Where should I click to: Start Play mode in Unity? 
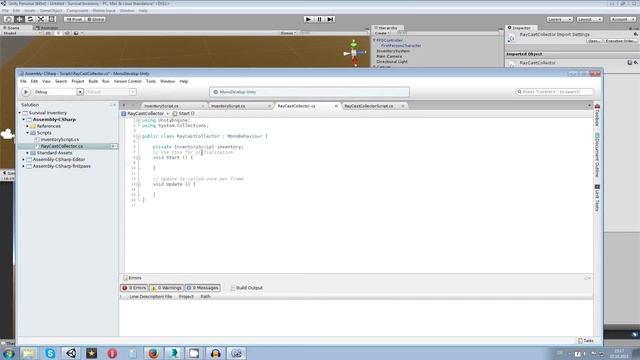[x=309, y=19]
